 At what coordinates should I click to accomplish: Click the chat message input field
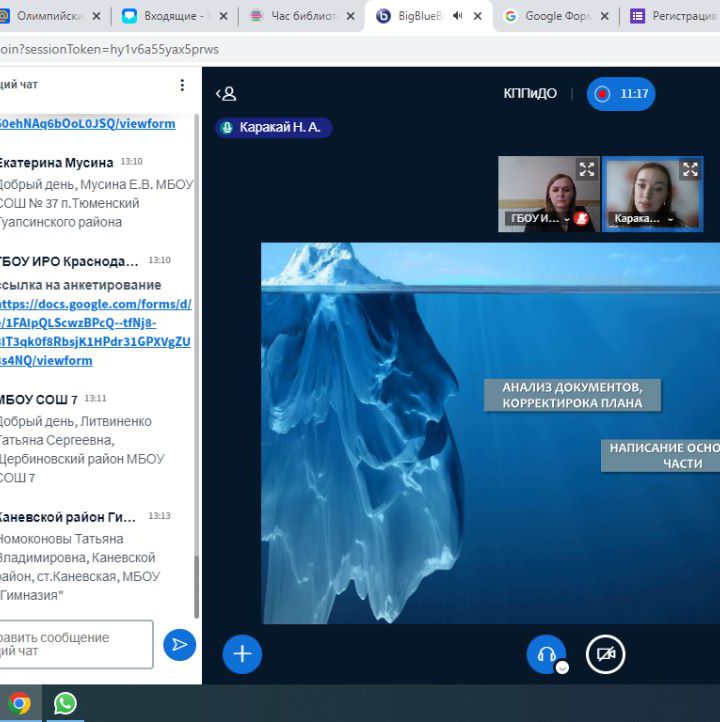tap(75, 644)
